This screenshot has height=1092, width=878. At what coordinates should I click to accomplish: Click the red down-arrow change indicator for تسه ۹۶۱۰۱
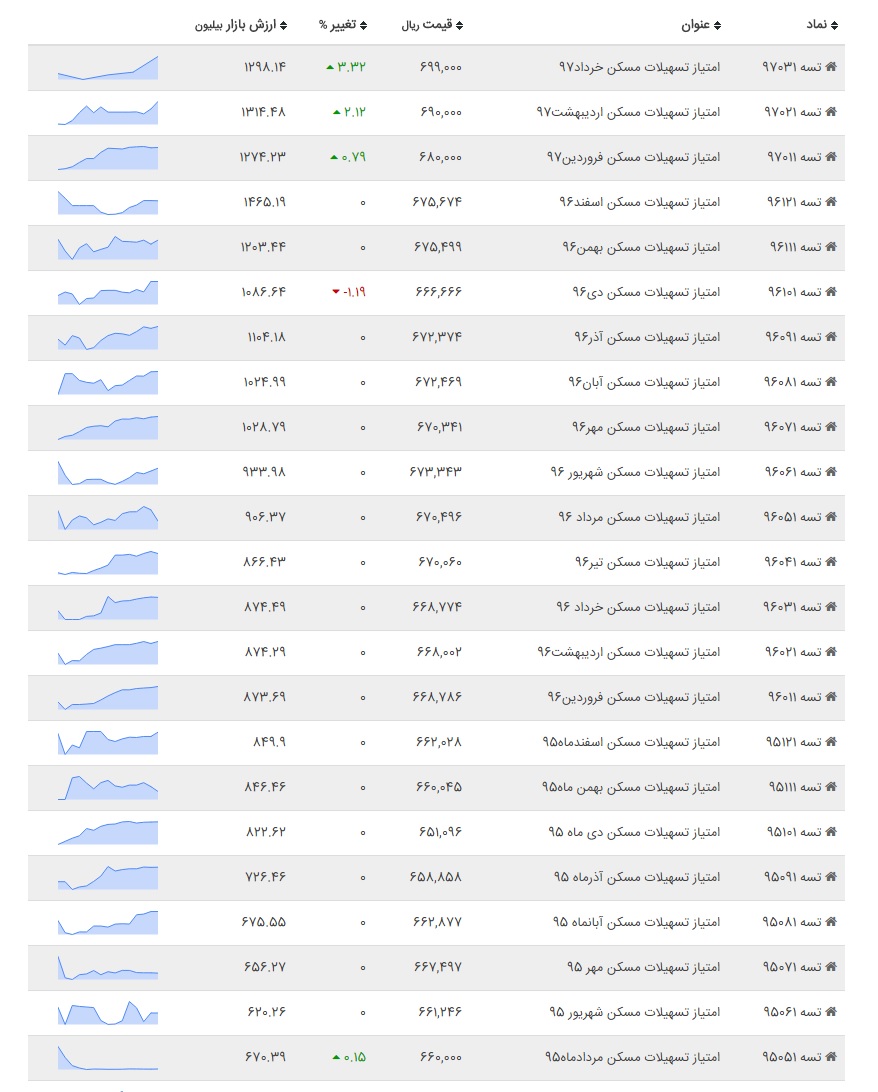pos(336,292)
